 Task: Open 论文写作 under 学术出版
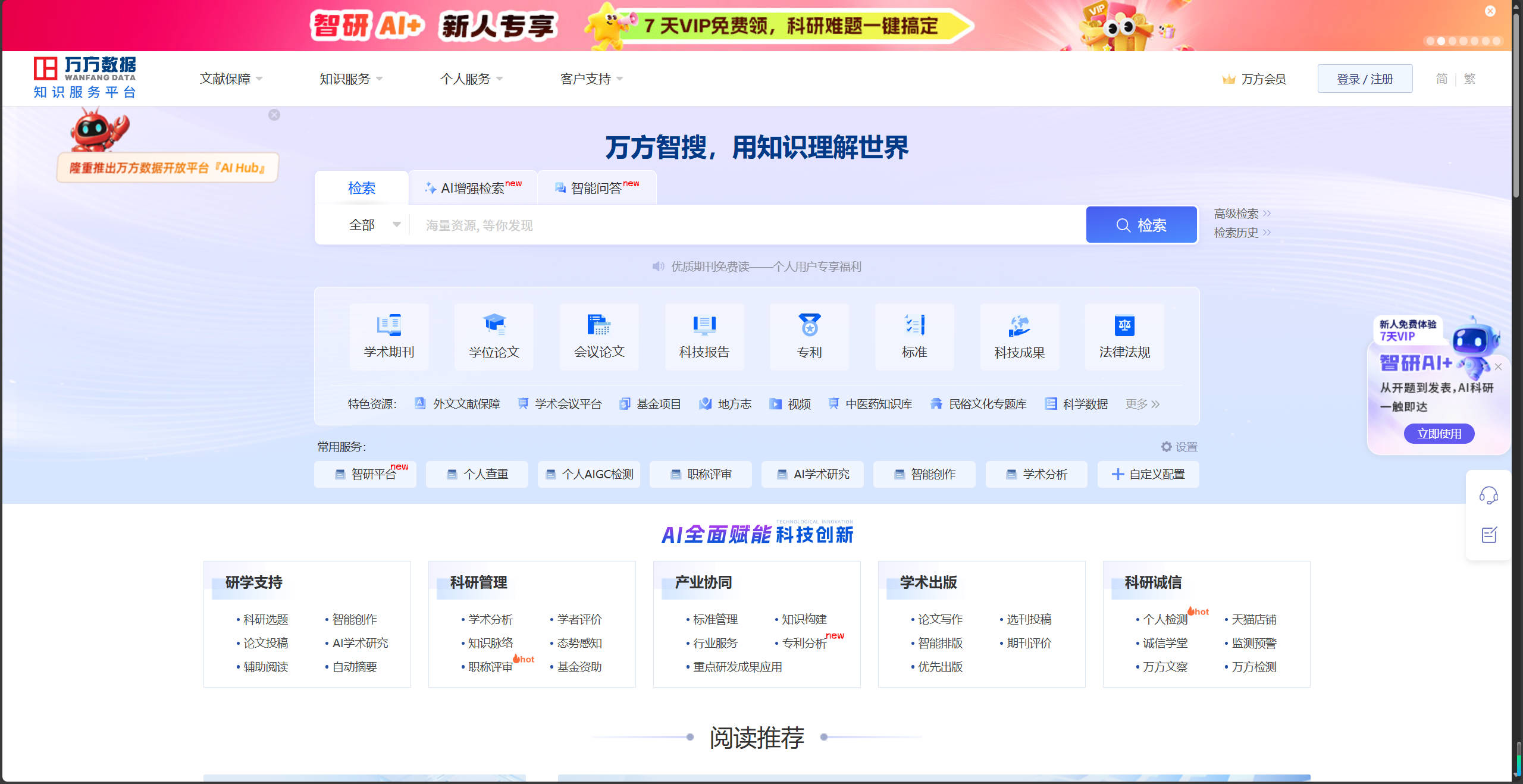[x=940, y=619]
